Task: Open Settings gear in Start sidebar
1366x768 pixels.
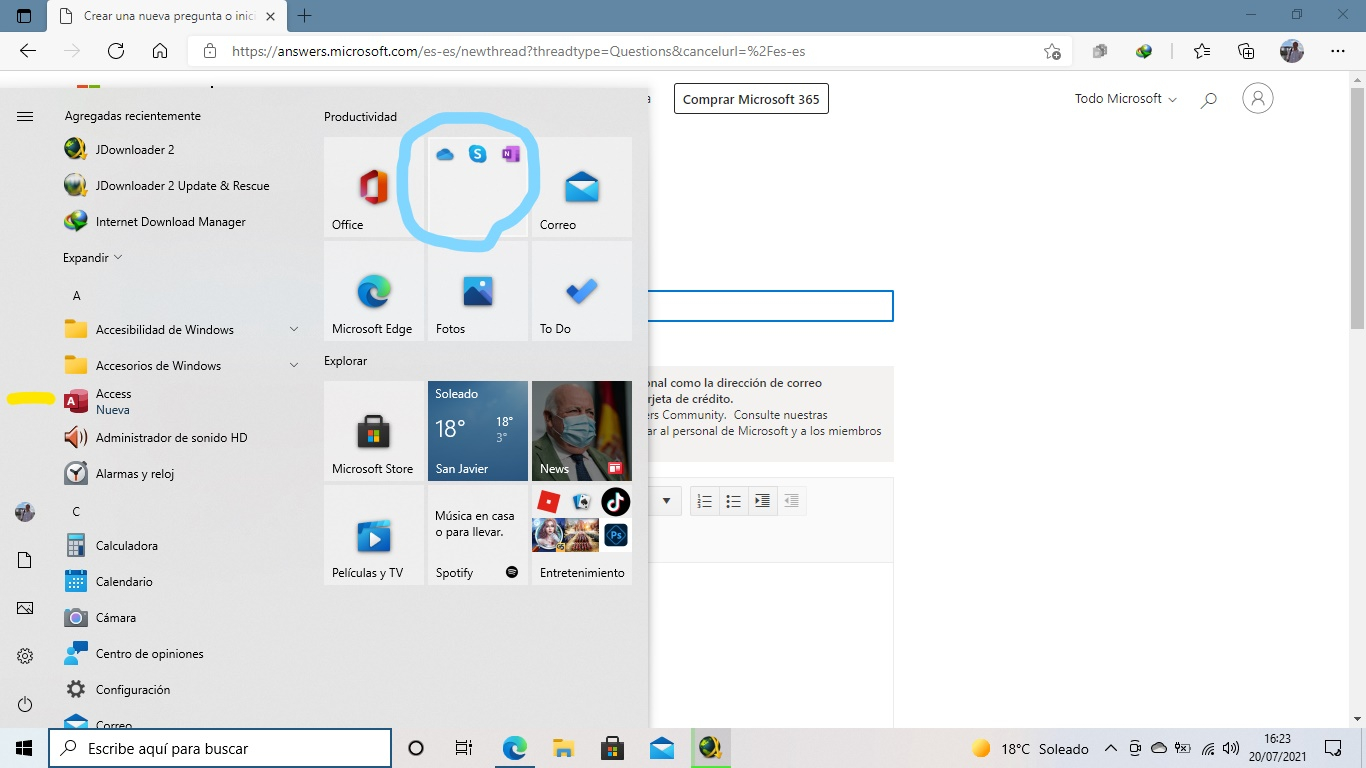Action: click(x=25, y=656)
